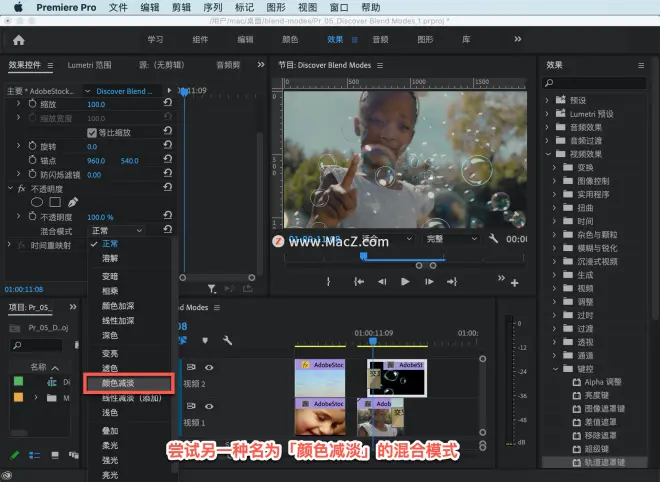Expand the 音频效果 folder

(x=547, y=127)
